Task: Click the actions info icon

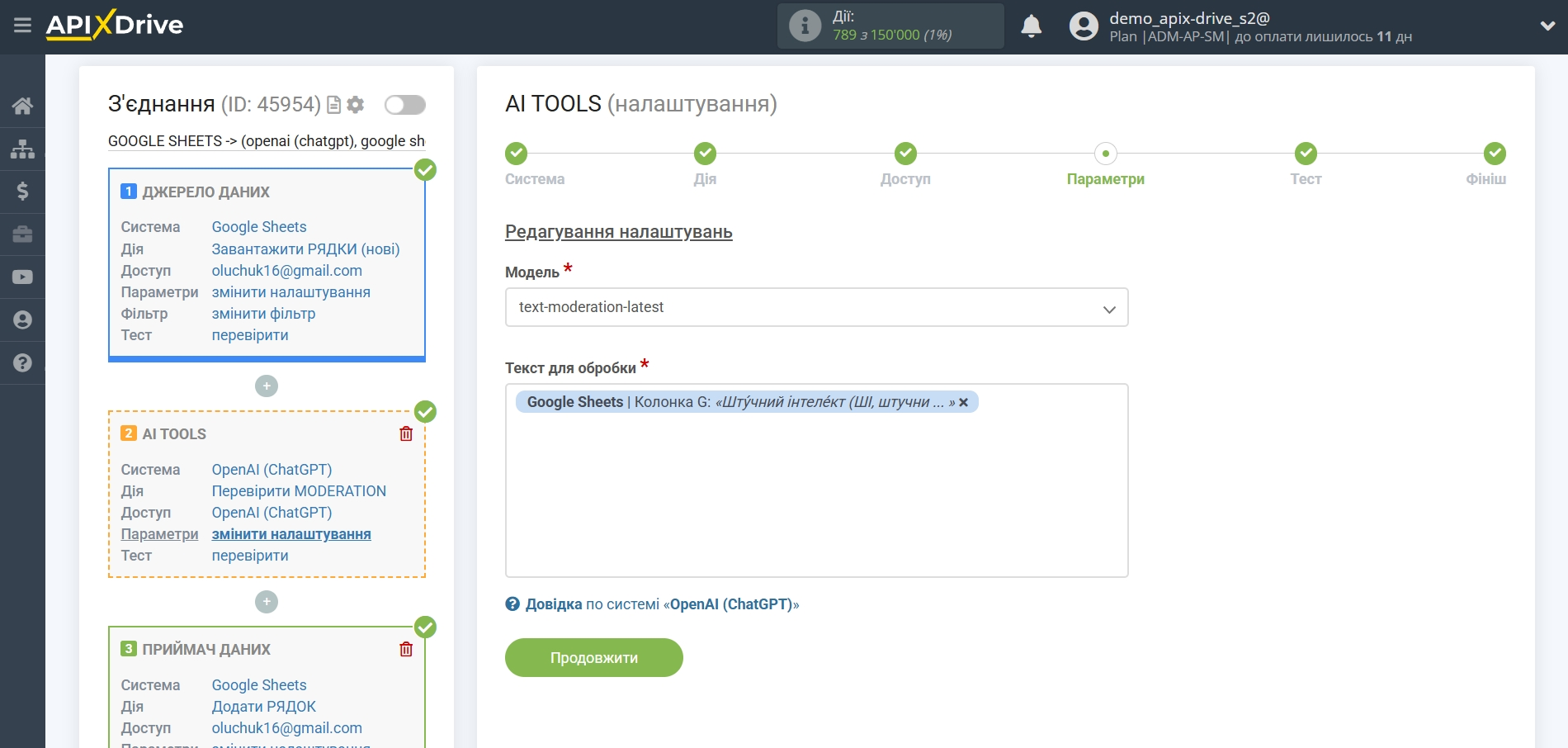Action: pyautogui.click(x=805, y=26)
